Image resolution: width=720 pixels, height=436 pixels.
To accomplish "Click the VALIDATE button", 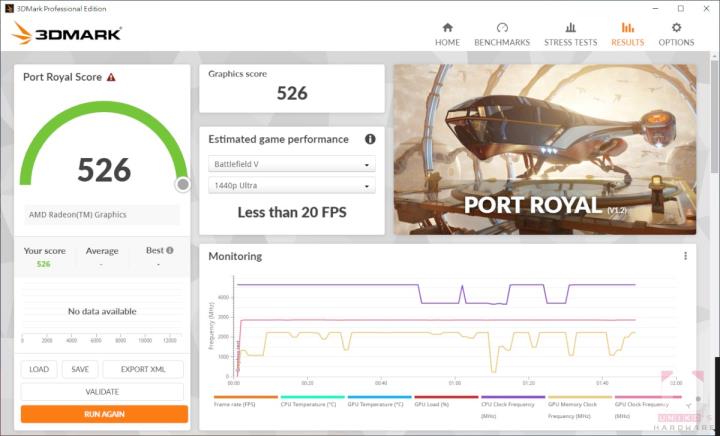I will pyautogui.click(x=102, y=392).
